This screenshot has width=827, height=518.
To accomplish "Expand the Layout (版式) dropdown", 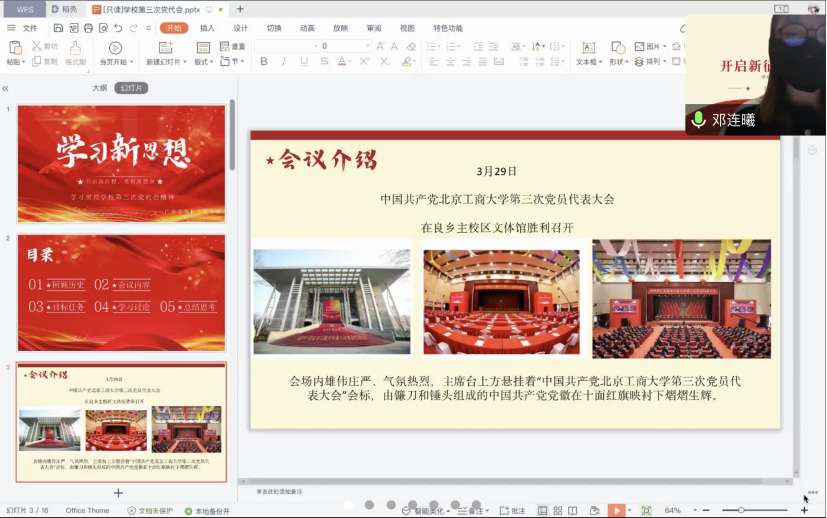I will (211, 62).
